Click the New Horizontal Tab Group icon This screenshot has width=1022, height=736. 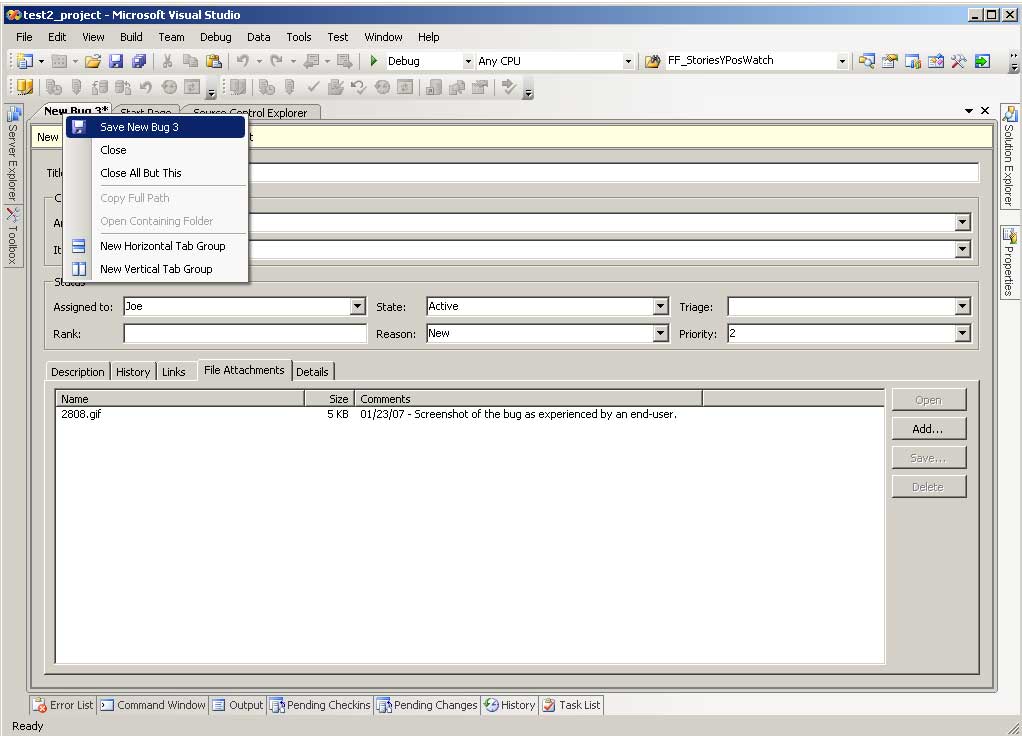(x=79, y=246)
